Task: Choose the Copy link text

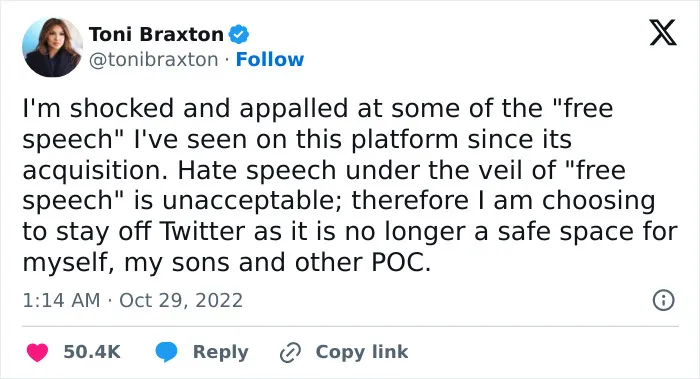Action: click(362, 352)
